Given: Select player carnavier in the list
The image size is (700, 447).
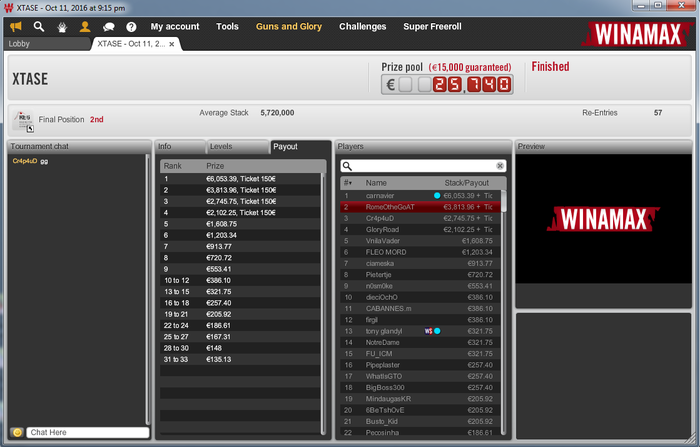Looking at the screenshot, I should point(420,196).
